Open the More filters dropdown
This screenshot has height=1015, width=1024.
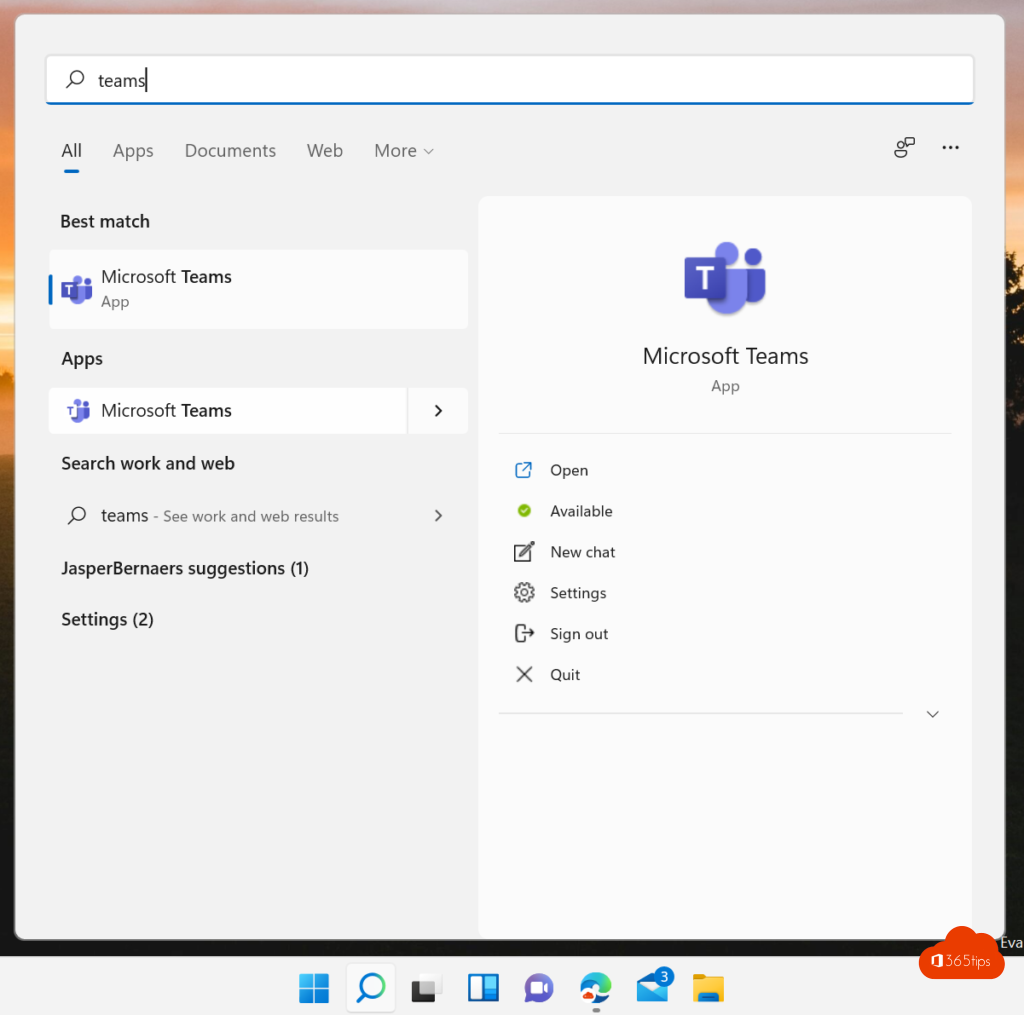click(404, 151)
